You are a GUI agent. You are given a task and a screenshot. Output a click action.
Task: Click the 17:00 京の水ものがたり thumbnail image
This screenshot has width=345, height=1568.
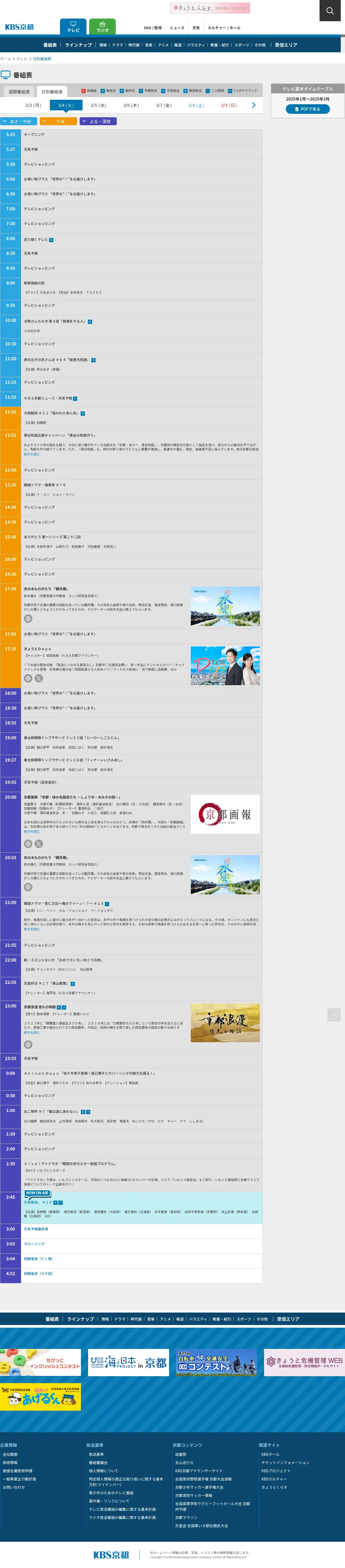click(225, 606)
